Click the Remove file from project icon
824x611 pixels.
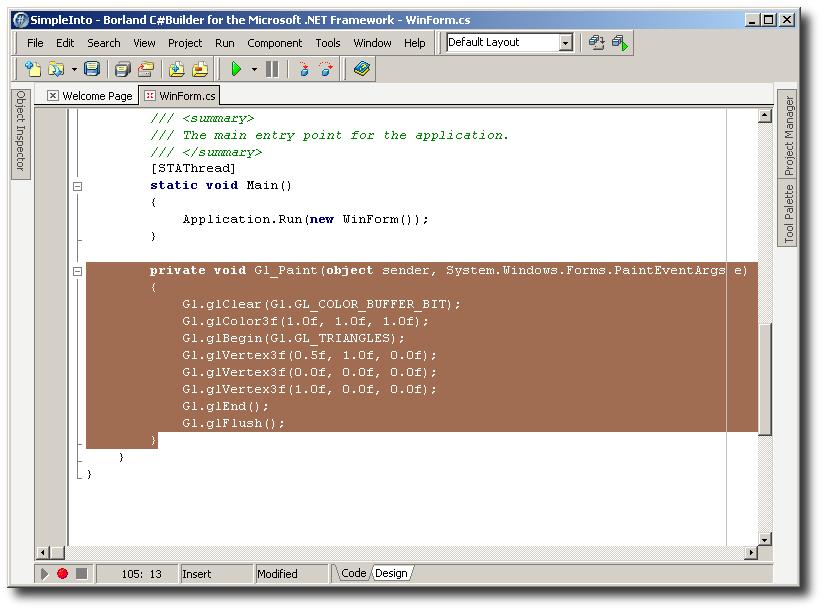pos(200,69)
